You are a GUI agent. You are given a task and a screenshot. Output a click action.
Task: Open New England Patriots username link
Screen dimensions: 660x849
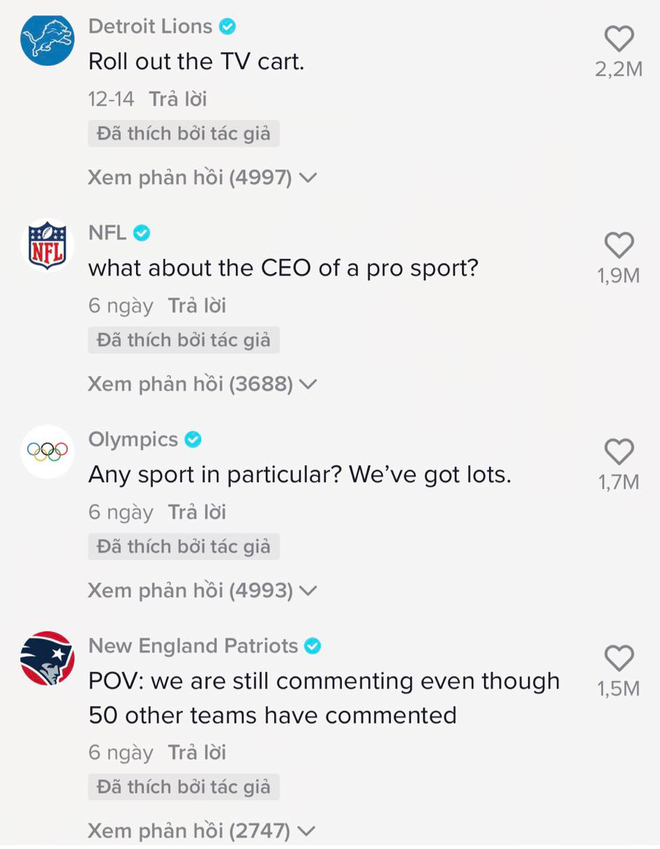pos(193,646)
